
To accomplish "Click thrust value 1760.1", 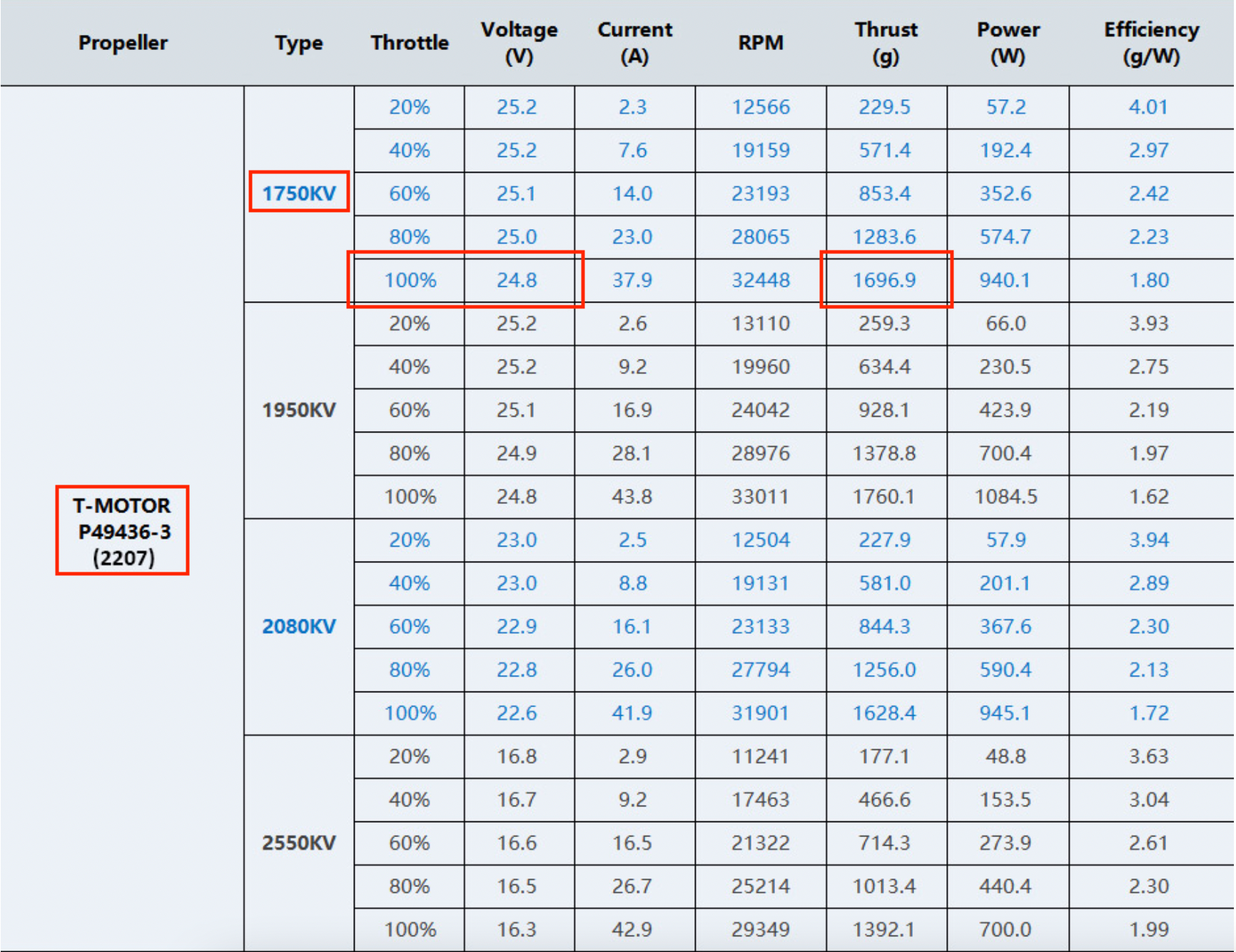I will (884, 496).
